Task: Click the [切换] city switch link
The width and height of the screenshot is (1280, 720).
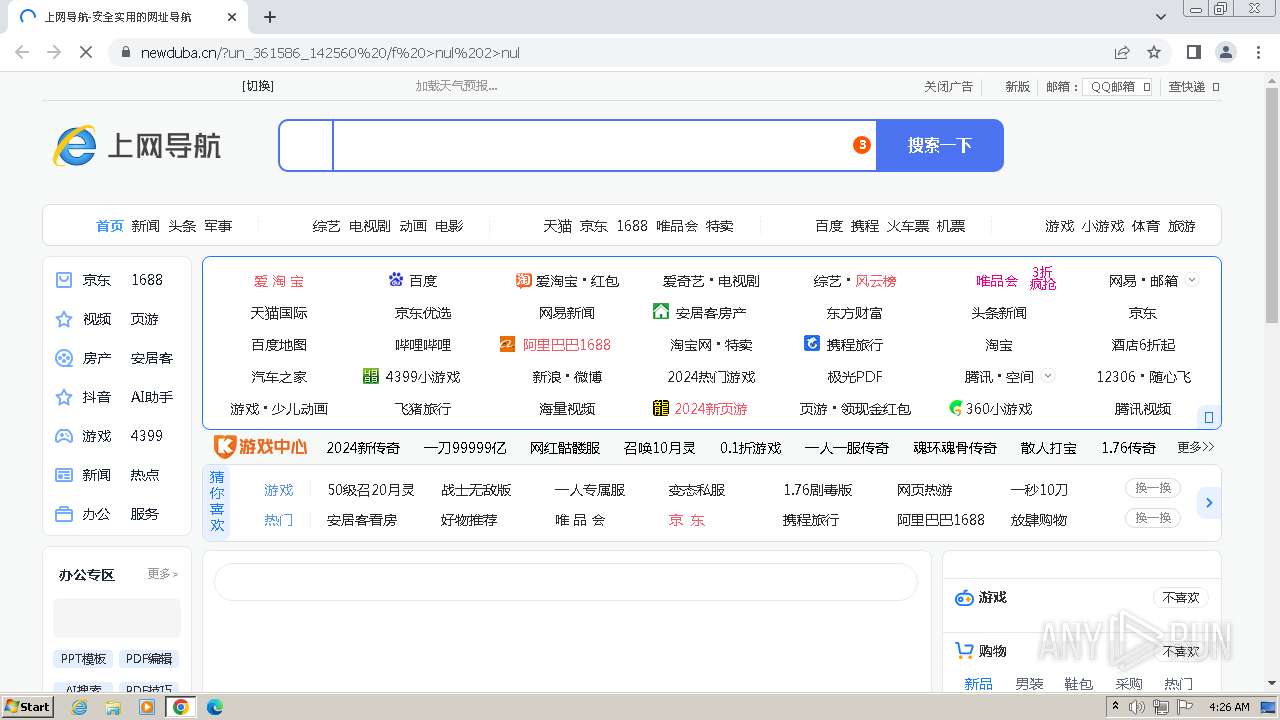Action: (x=258, y=86)
